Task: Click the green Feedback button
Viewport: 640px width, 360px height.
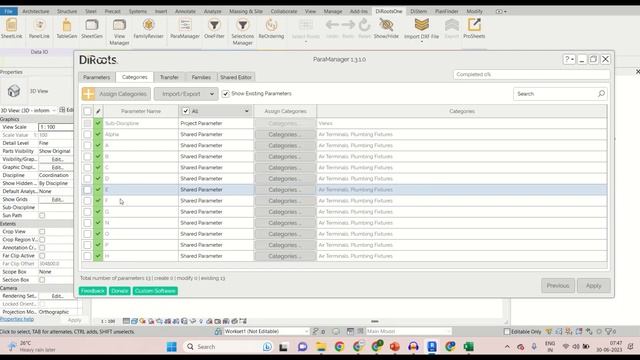Action: tap(93, 291)
